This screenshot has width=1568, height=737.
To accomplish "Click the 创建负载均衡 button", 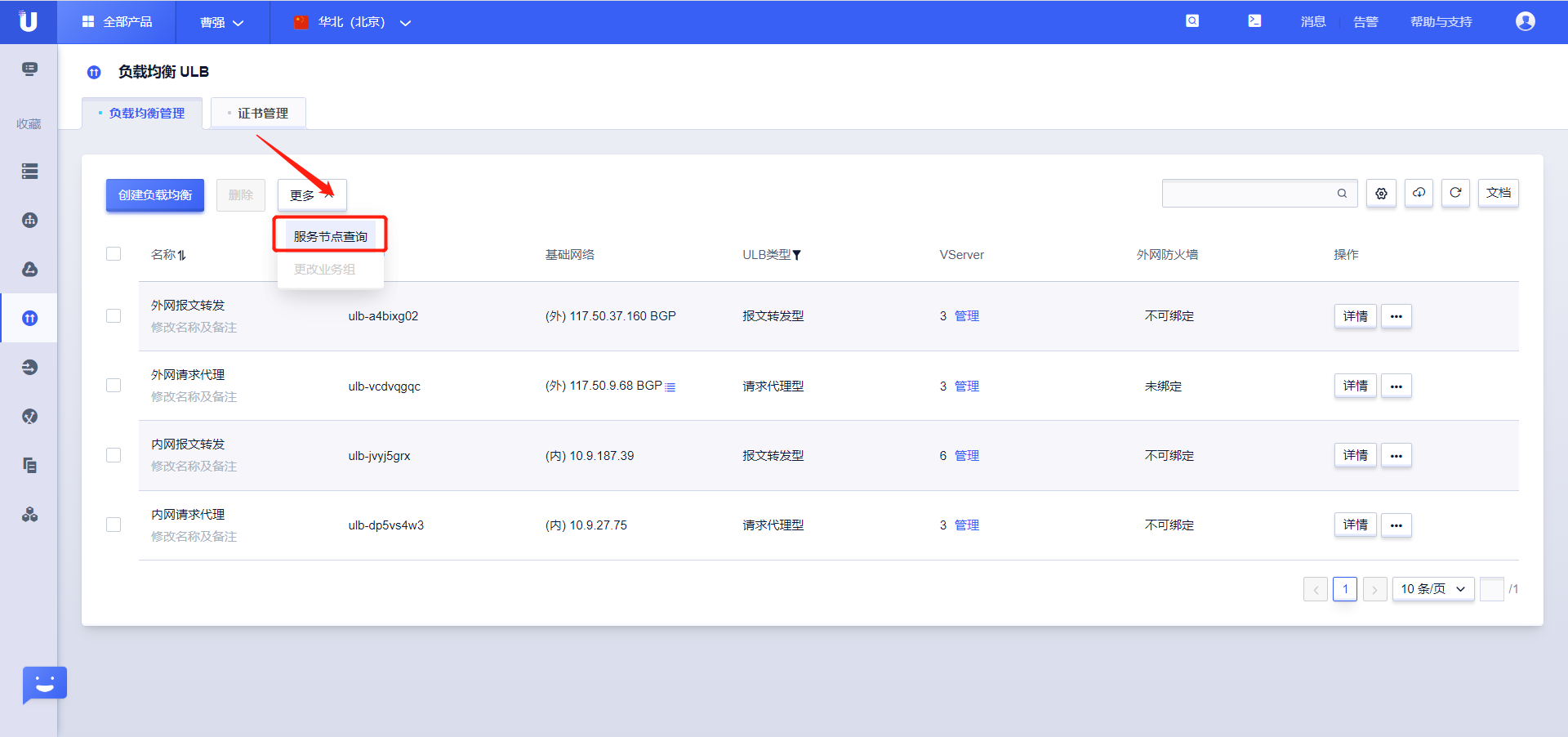I will [x=155, y=195].
